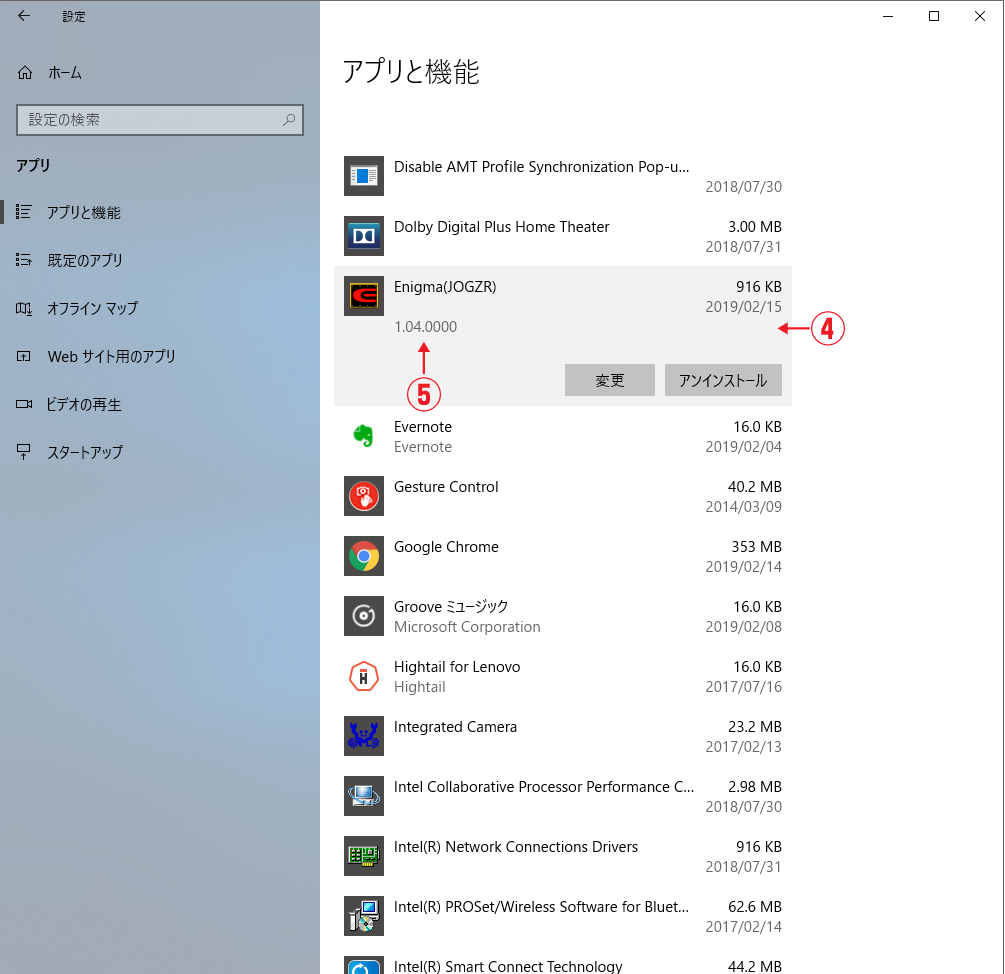Click the Web サイト用のアプリ sidebar icon
Image resolution: width=1005 pixels, height=974 pixels.
[23, 356]
